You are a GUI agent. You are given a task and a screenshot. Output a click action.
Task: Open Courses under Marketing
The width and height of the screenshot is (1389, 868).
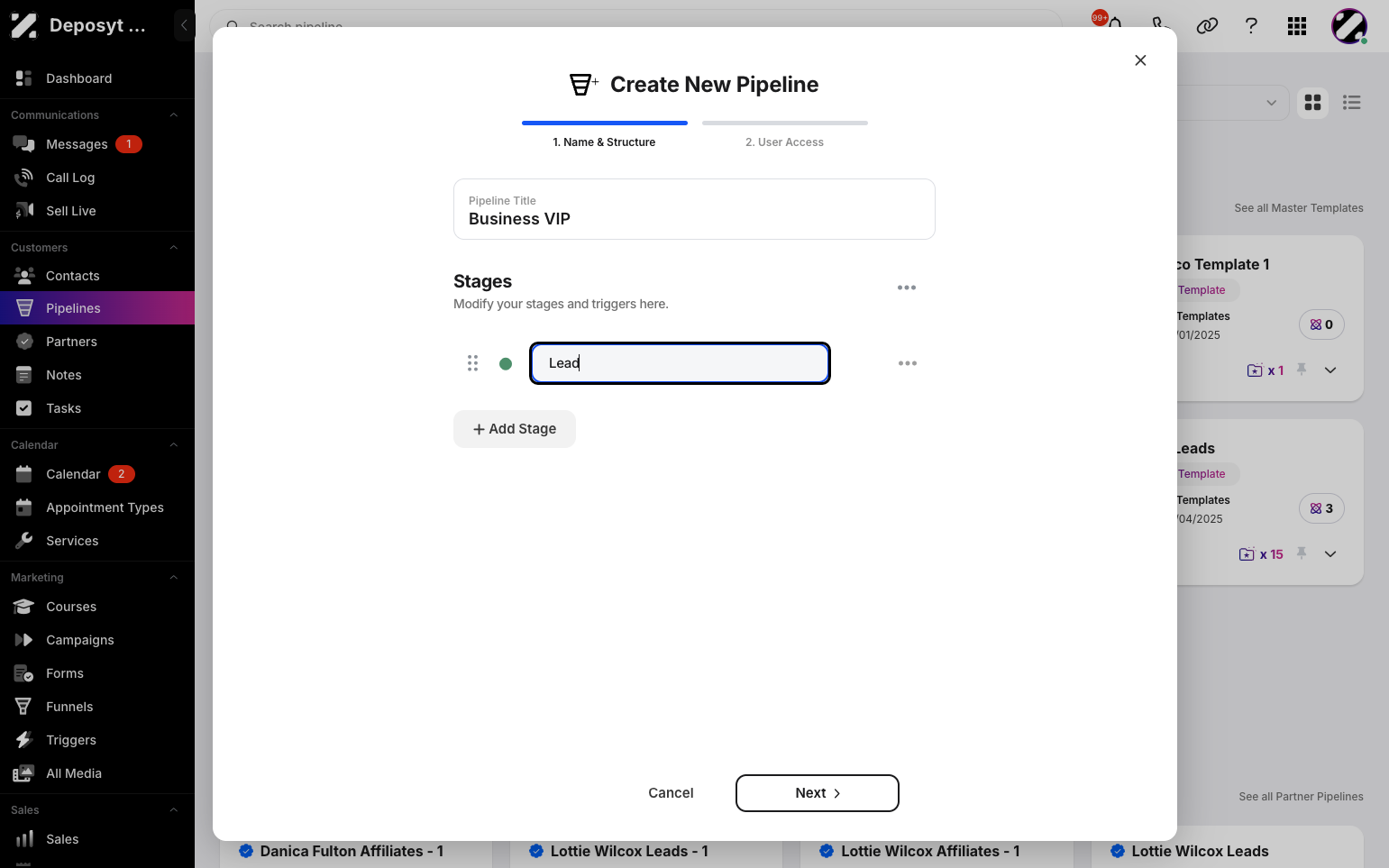coord(97,607)
